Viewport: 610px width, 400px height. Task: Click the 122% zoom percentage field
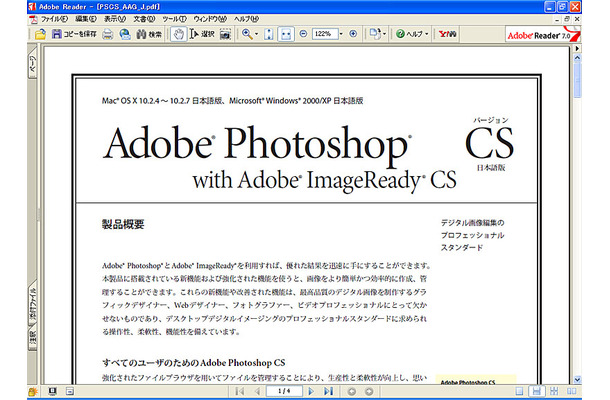click(x=324, y=34)
